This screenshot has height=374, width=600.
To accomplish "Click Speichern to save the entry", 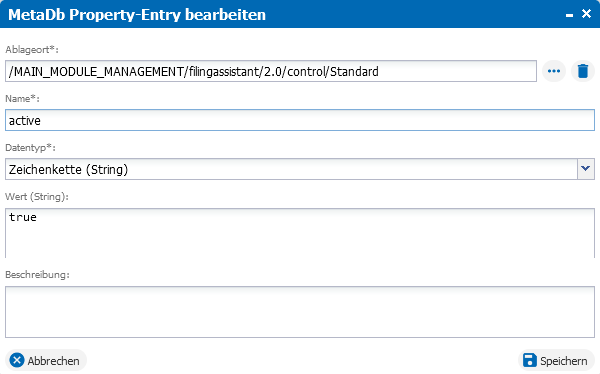I will [x=556, y=361].
